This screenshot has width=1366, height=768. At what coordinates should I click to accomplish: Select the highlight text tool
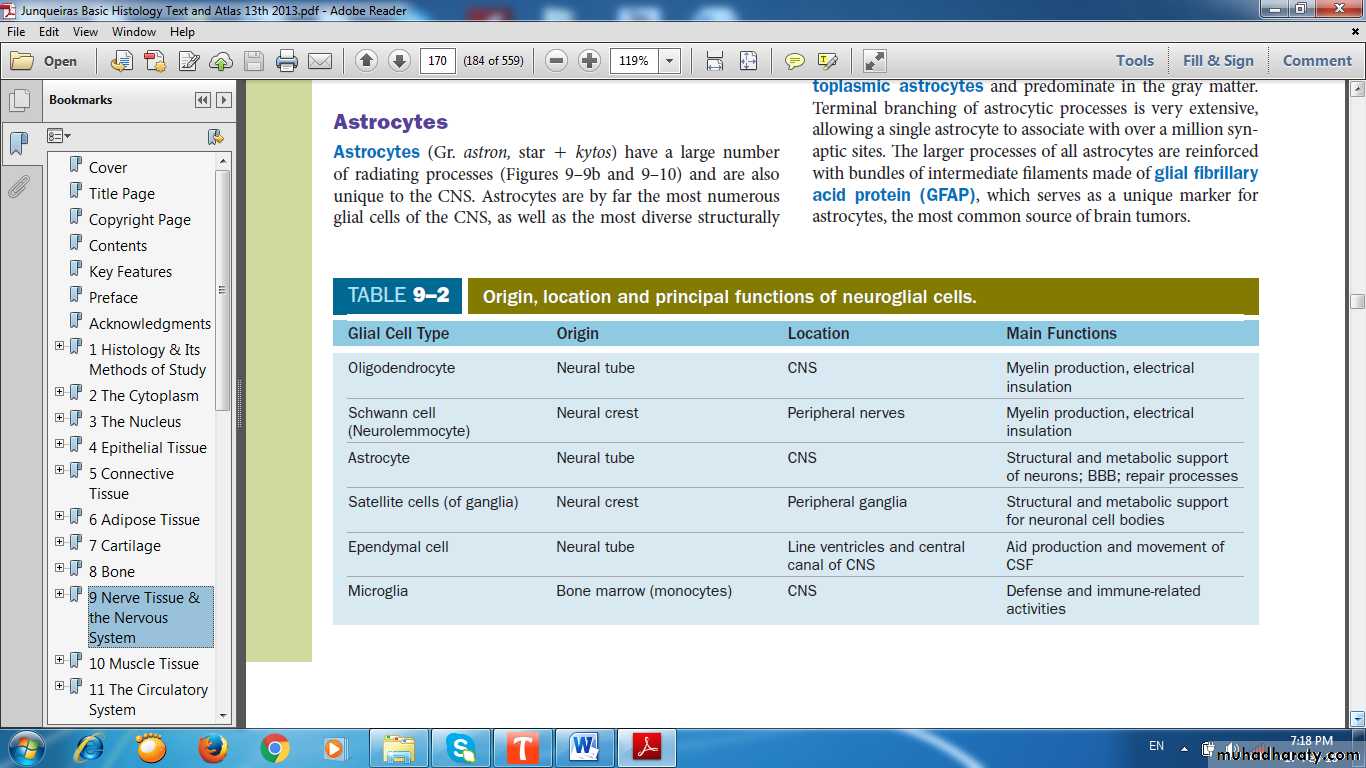(827, 61)
